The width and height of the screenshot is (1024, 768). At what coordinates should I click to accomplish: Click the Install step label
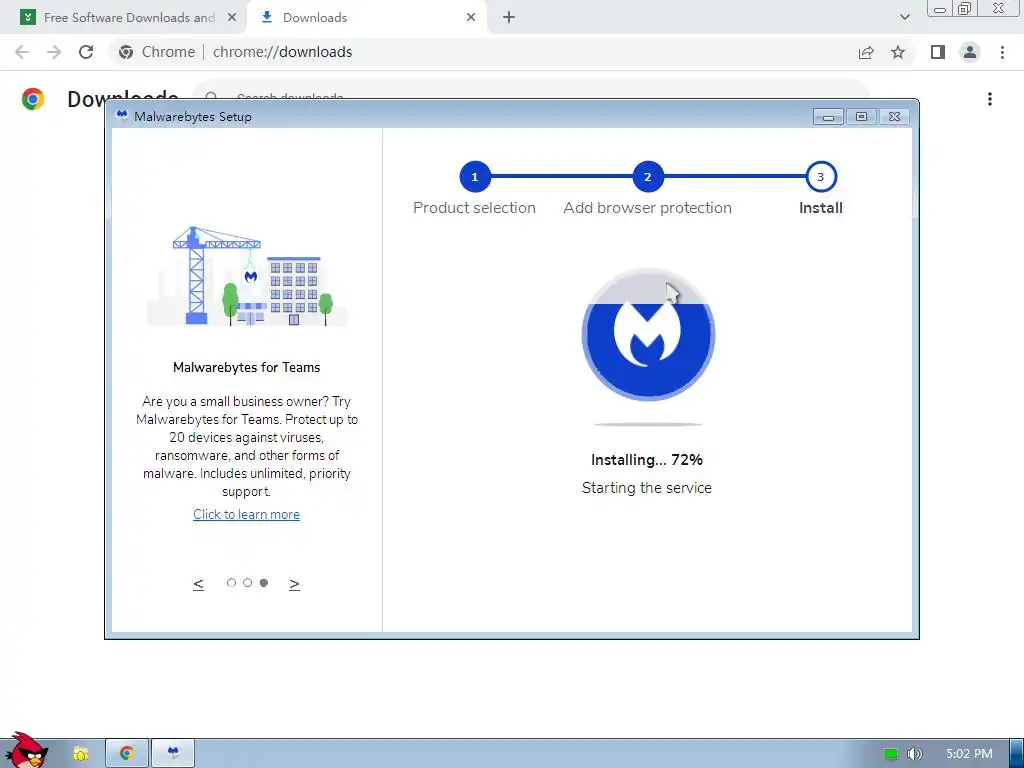tap(821, 208)
